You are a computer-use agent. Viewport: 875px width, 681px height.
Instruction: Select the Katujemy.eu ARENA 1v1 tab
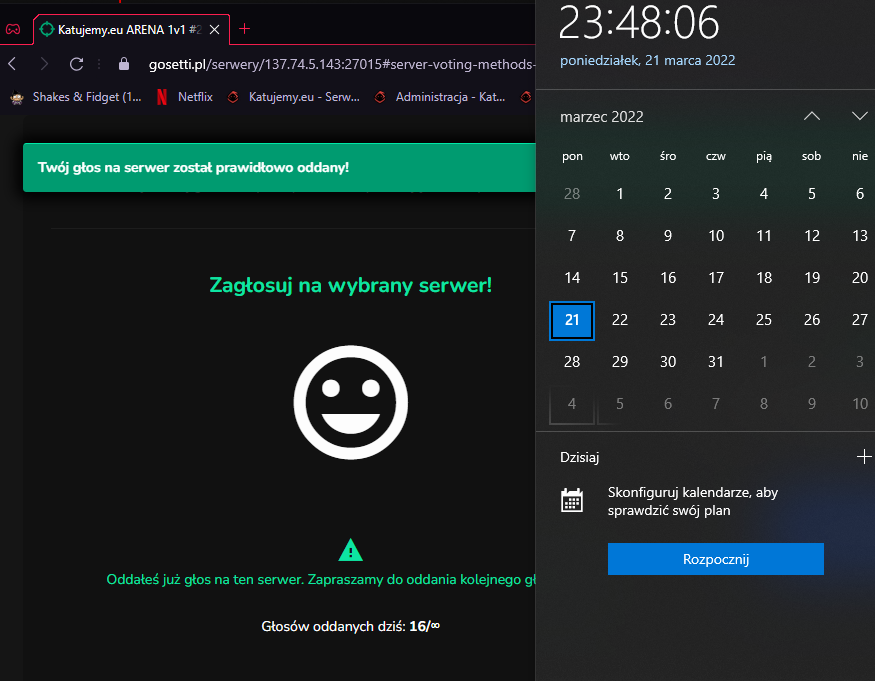point(132,30)
